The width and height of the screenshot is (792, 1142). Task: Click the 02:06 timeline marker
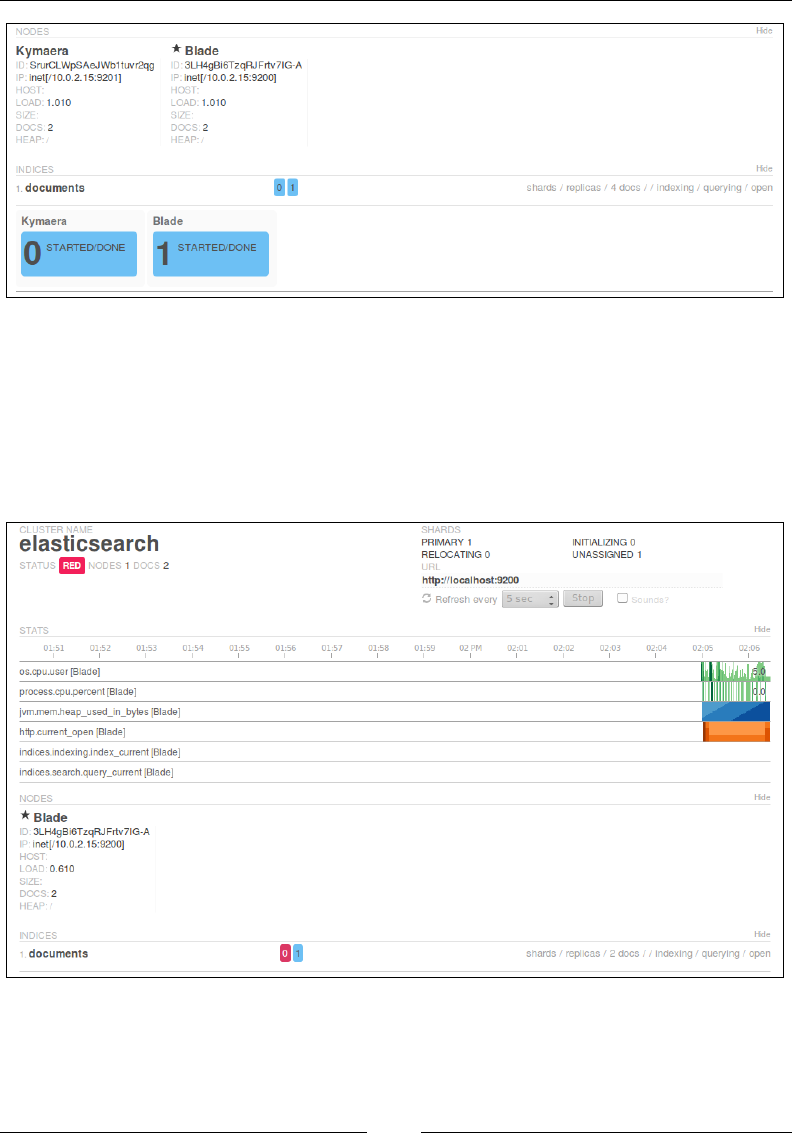(x=749, y=648)
